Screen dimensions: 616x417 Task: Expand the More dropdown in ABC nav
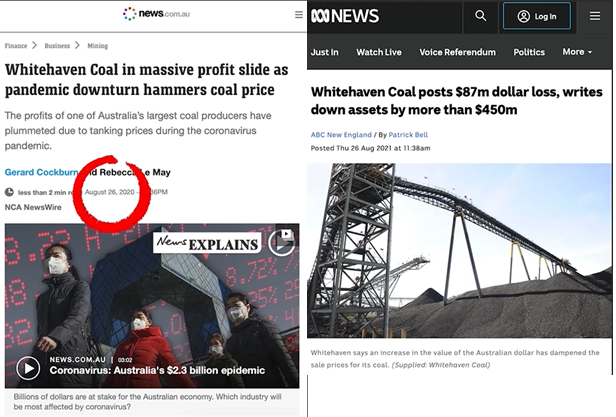[577, 52]
